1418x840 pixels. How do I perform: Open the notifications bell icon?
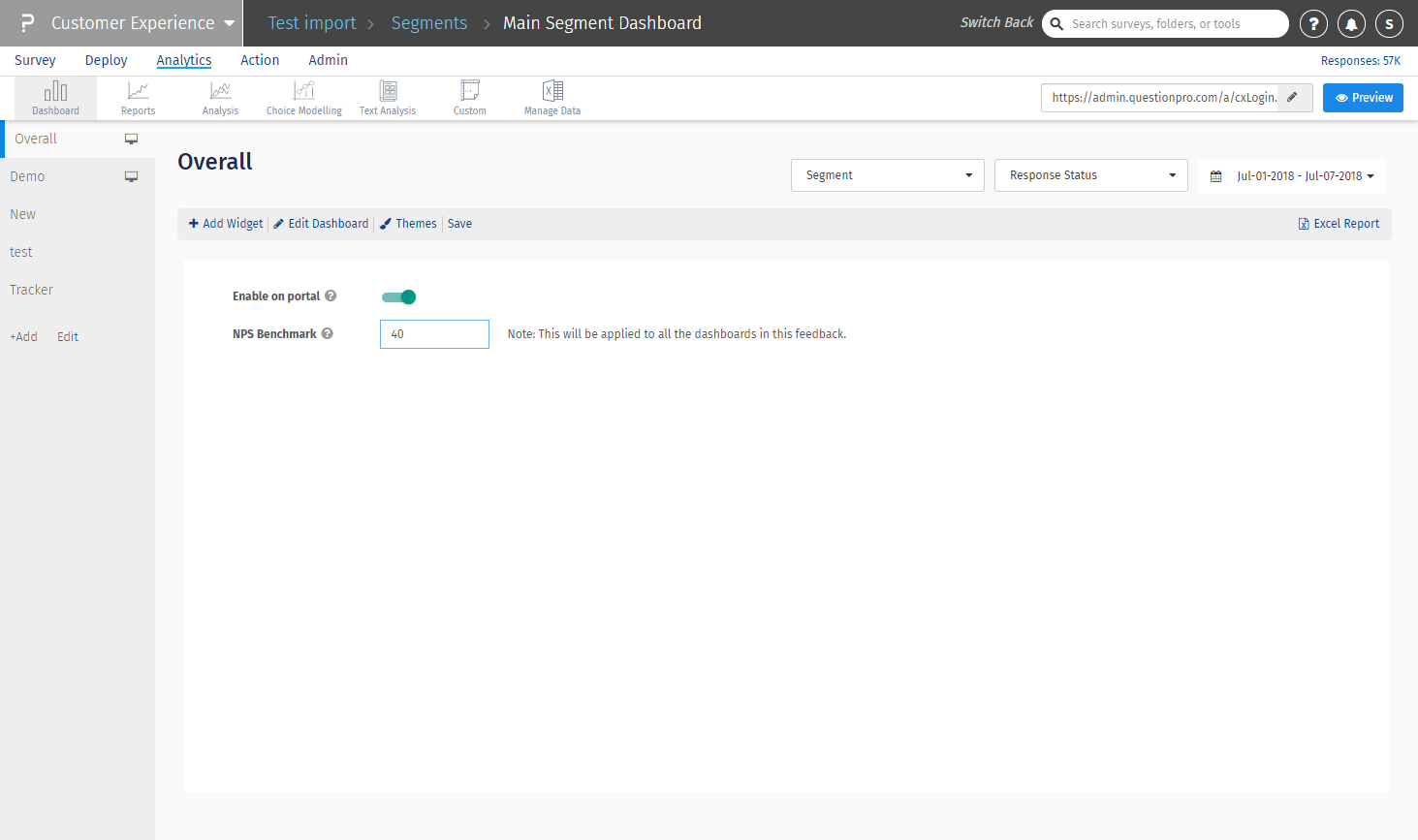(1351, 24)
